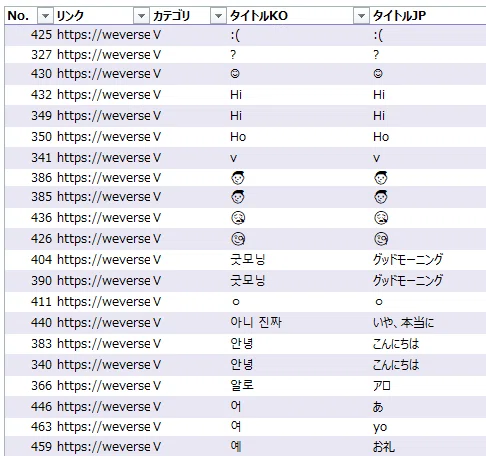Select the cell 알로 in row 366
The height and width of the screenshot is (456, 486).
(242, 386)
